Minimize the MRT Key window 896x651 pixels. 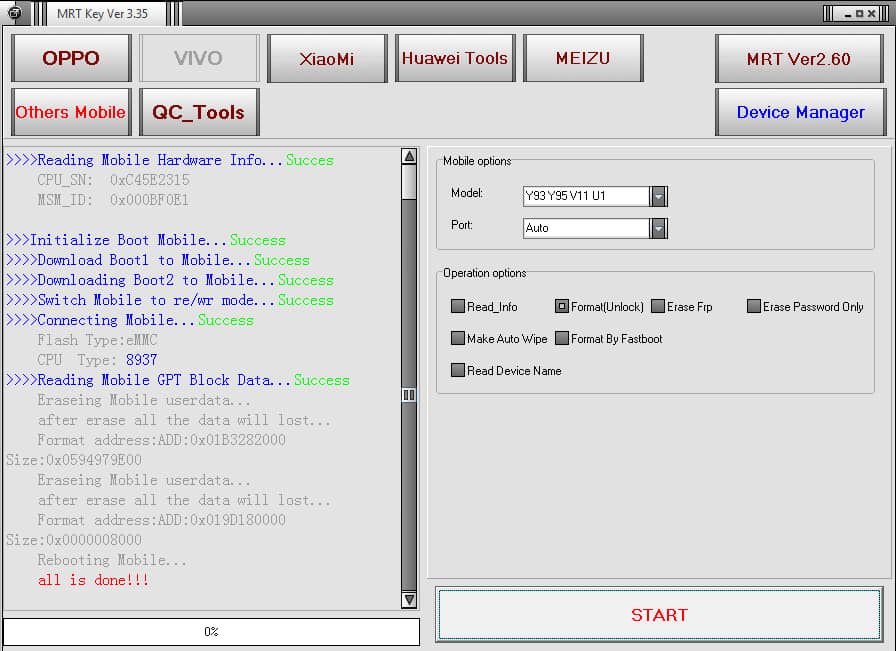pyautogui.click(x=848, y=14)
